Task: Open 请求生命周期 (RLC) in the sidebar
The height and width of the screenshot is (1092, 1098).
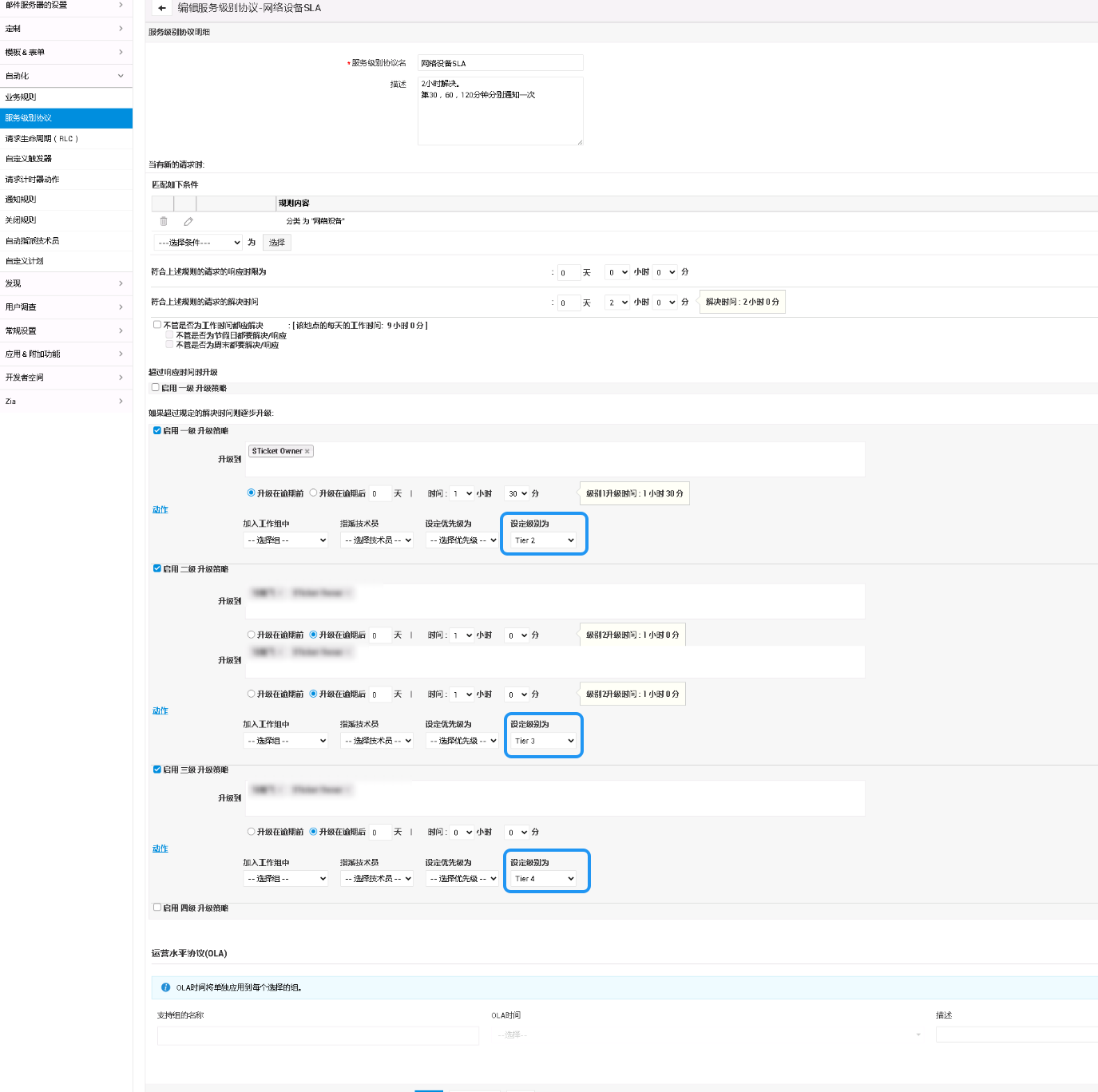Action: tap(42, 139)
